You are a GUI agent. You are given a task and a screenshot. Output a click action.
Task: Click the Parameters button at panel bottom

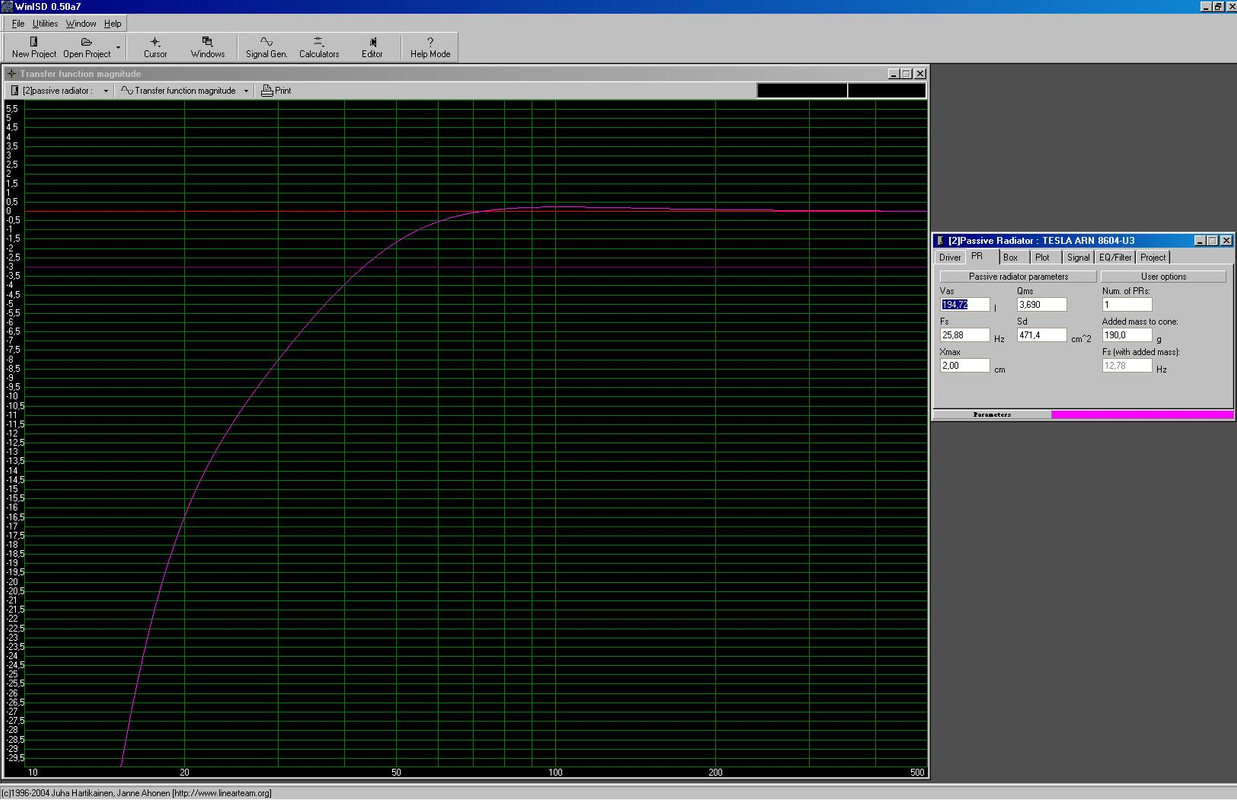(992, 414)
